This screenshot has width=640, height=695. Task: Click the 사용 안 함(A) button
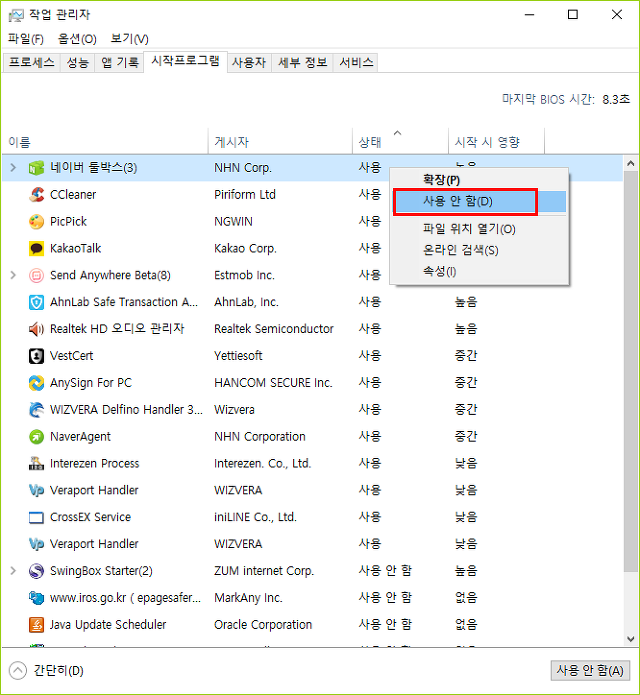pos(590,670)
